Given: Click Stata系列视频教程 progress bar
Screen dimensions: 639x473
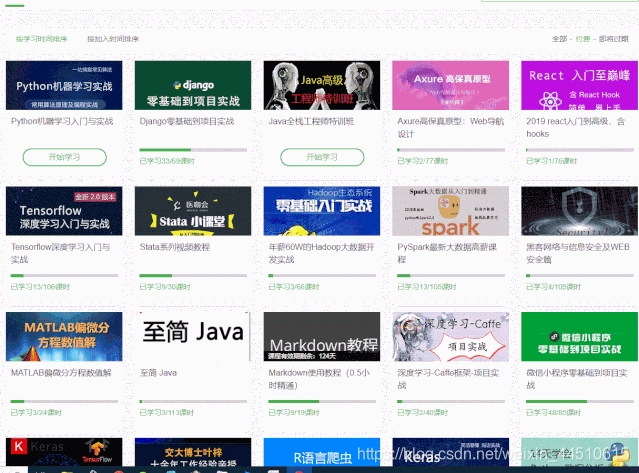Looking at the screenshot, I should pos(193,276).
